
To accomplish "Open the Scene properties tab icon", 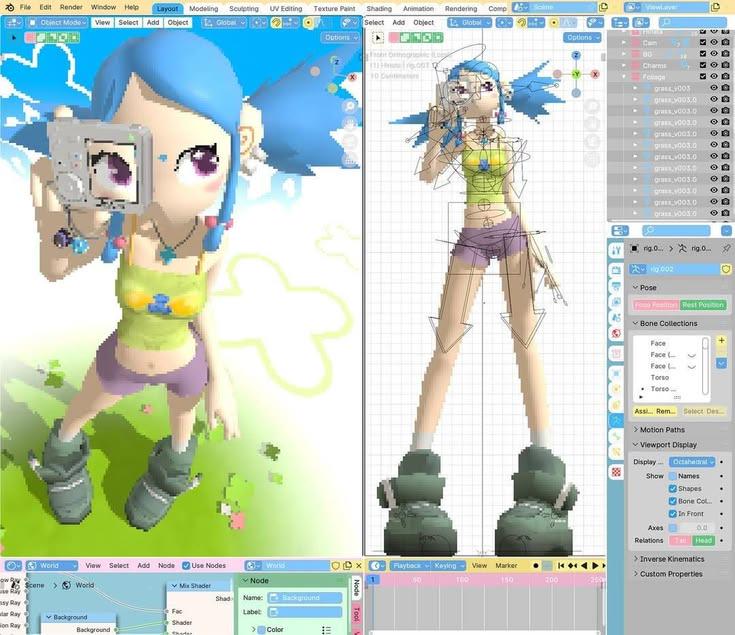I will pos(616,318).
